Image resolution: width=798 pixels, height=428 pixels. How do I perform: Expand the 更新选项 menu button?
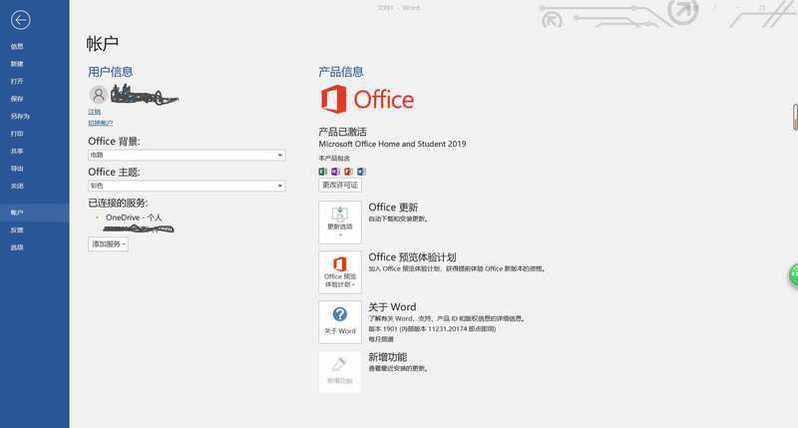(340, 222)
